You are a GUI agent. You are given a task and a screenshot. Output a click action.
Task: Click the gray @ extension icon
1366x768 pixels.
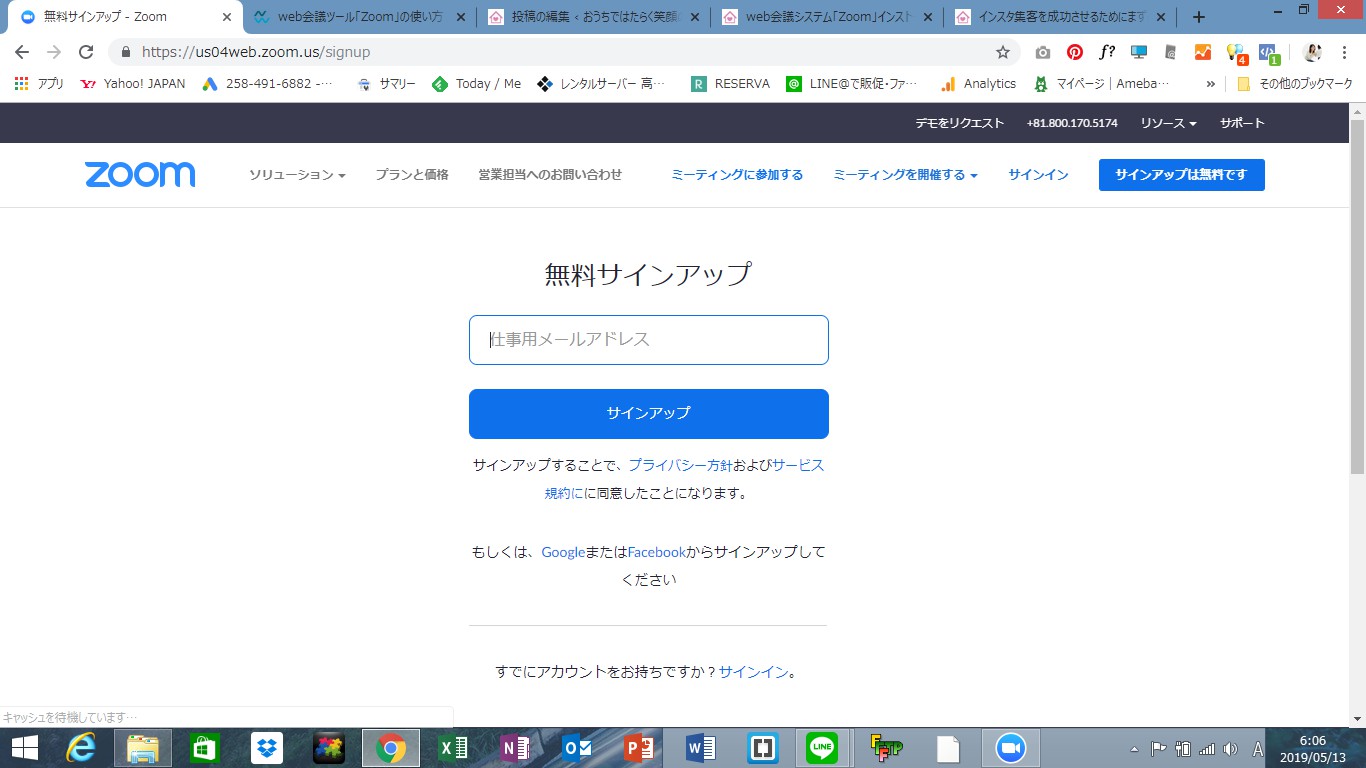point(1170,52)
